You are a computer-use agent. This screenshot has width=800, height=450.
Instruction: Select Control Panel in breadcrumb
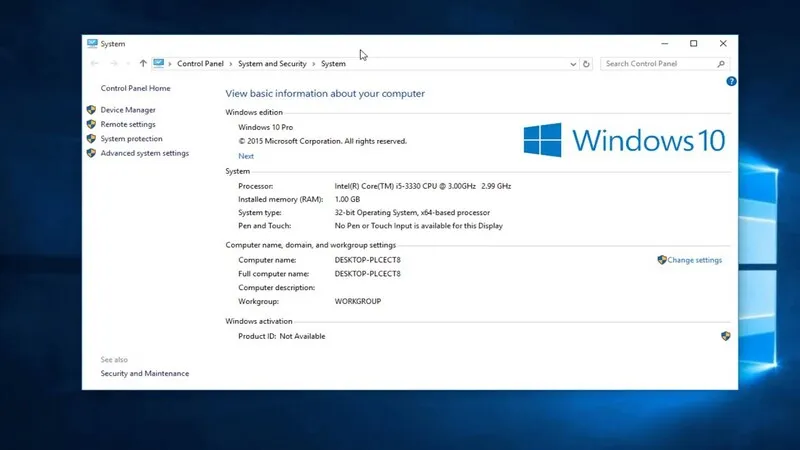point(200,64)
